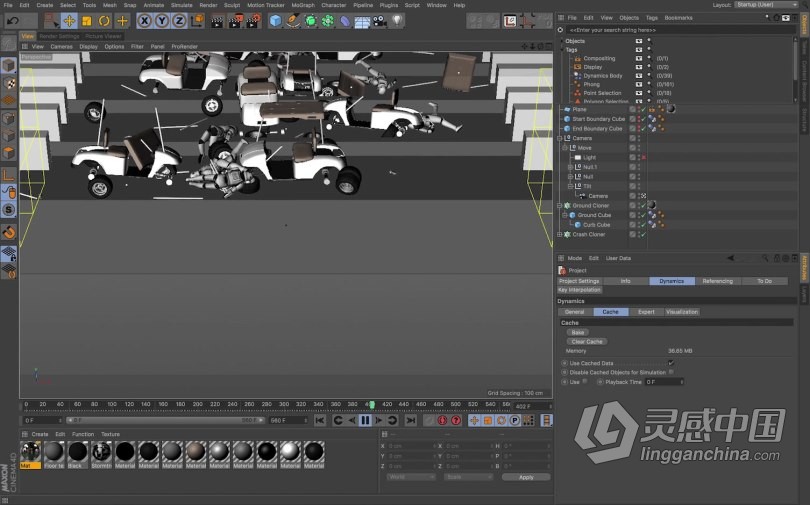Click the magnet Snap icon in left toolbar

coord(9,232)
